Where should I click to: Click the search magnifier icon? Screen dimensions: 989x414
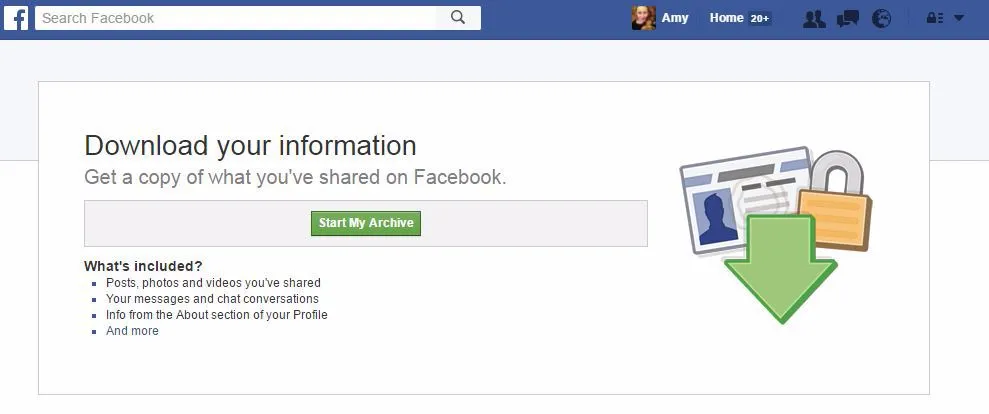(458, 18)
